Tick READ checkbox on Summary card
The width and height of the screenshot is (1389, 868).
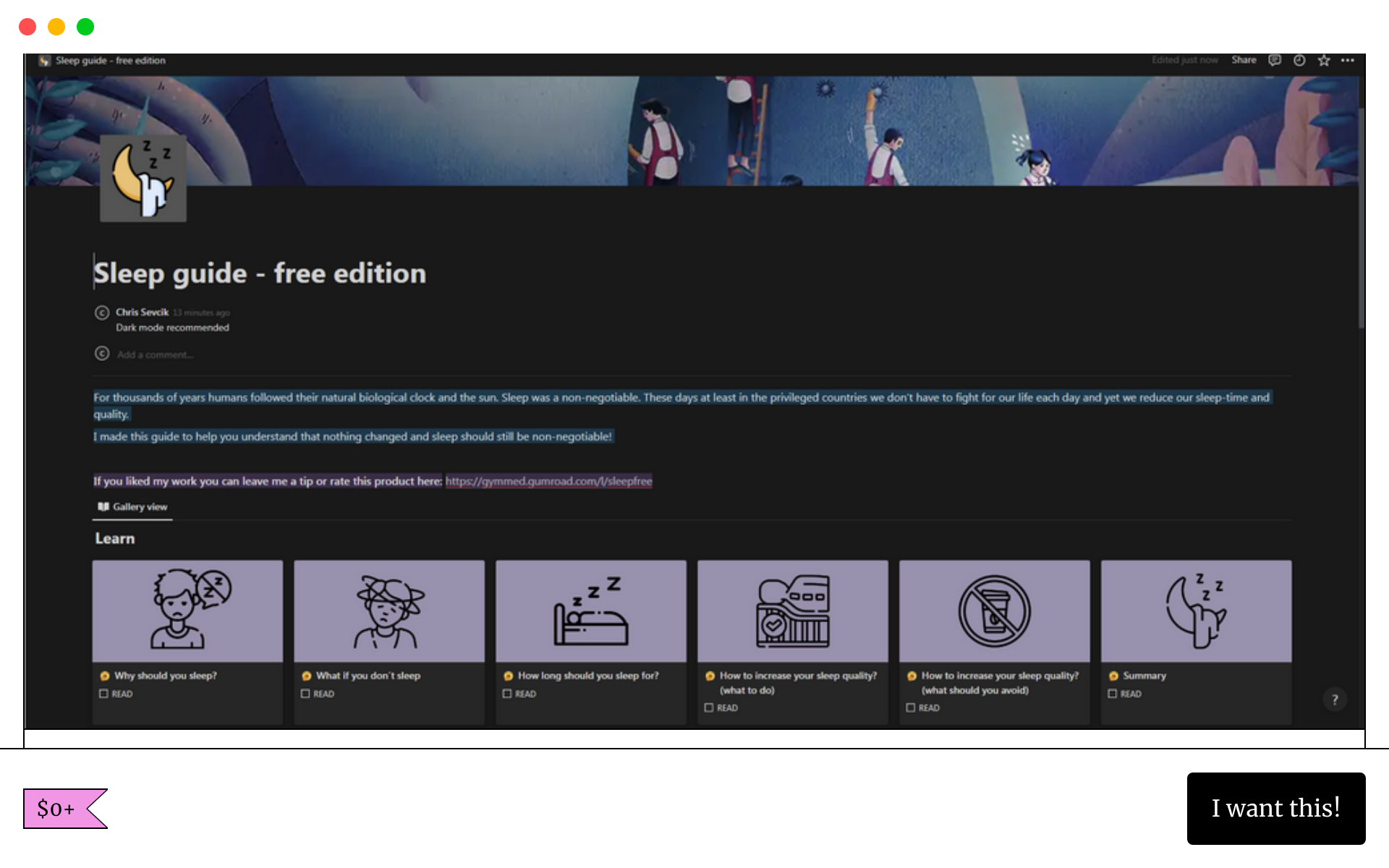click(x=1113, y=694)
